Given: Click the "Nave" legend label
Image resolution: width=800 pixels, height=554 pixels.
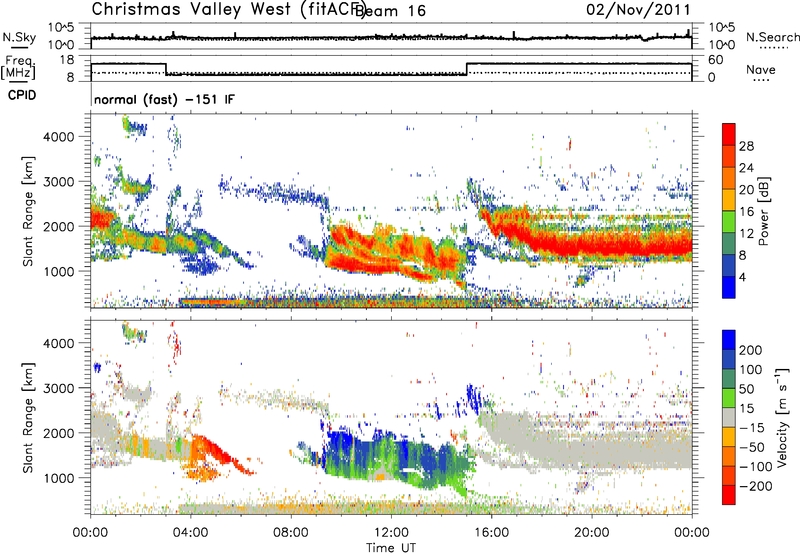Looking at the screenshot, I should click(761, 69).
